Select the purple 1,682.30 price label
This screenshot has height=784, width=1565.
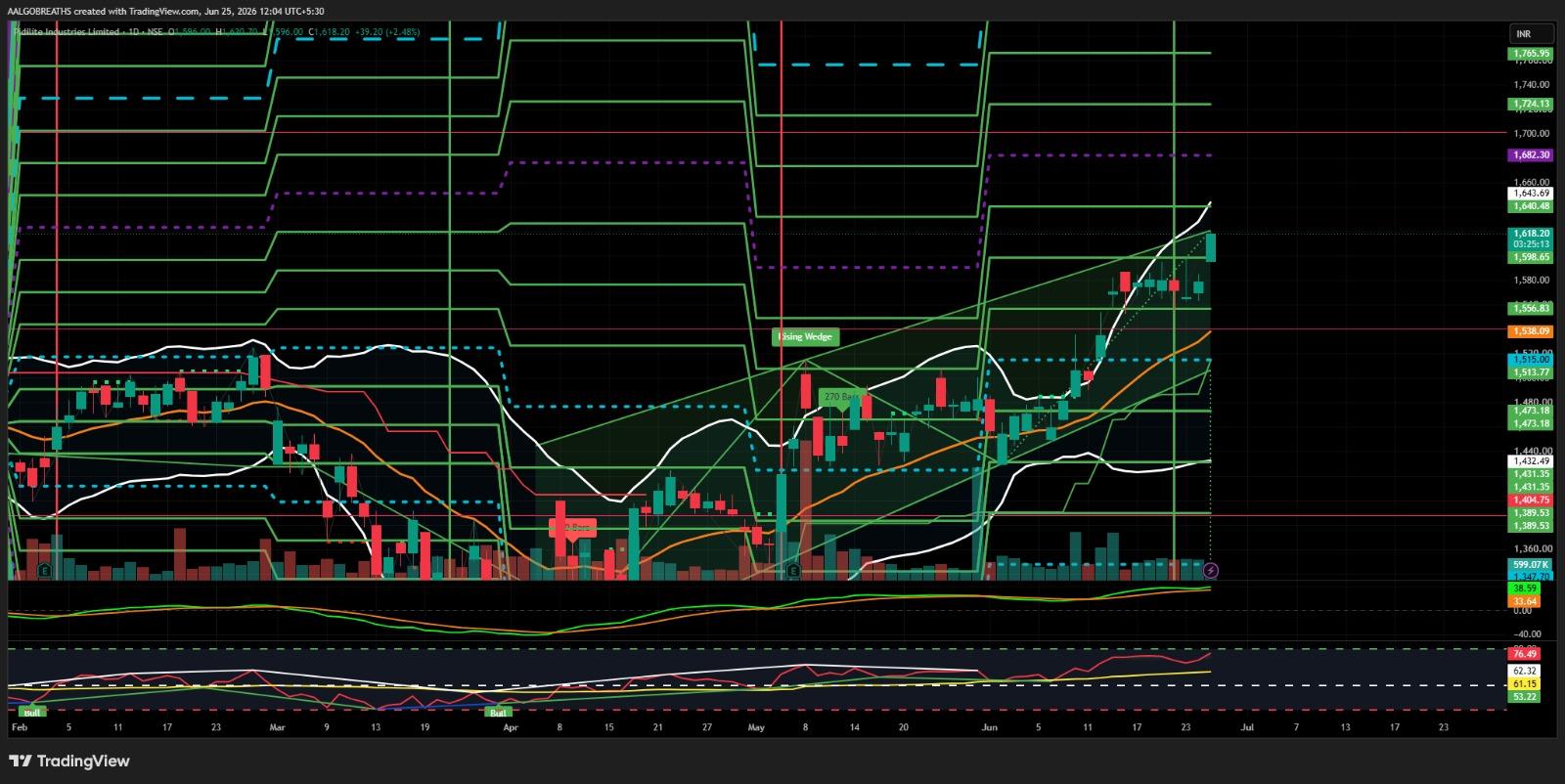pyautogui.click(x=1531, y=154)
